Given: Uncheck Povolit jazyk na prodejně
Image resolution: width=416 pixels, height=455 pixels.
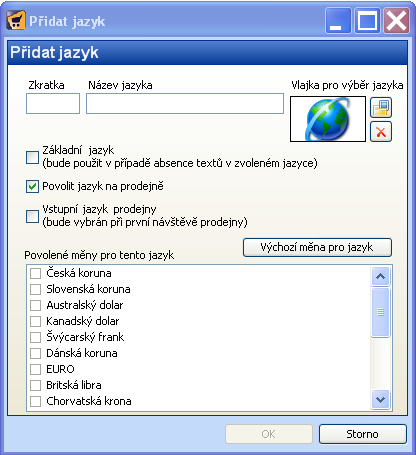Looking at the screenshot, I should [32, 186].
